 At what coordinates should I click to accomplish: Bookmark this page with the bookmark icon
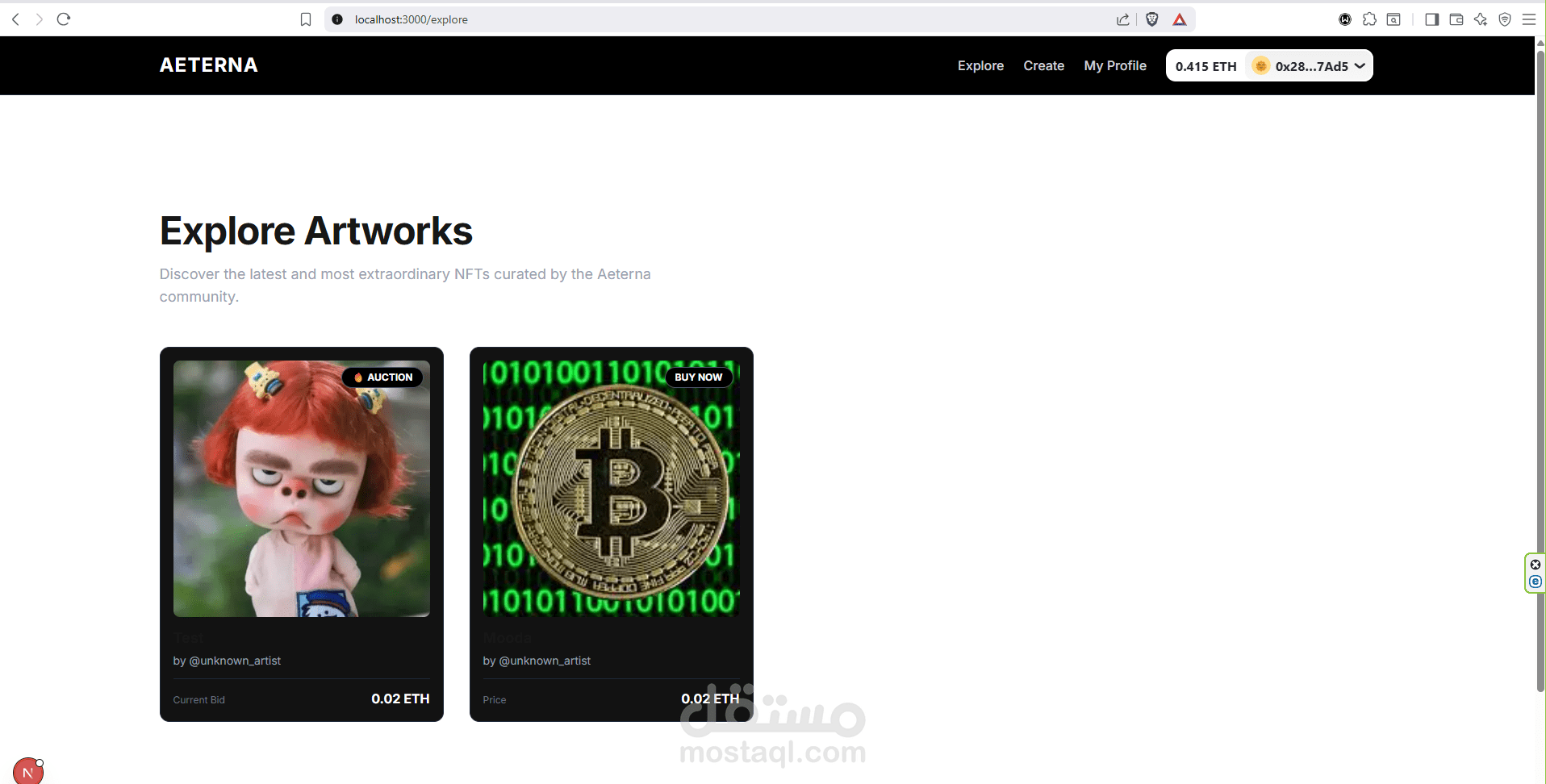[x=306, y=19]
